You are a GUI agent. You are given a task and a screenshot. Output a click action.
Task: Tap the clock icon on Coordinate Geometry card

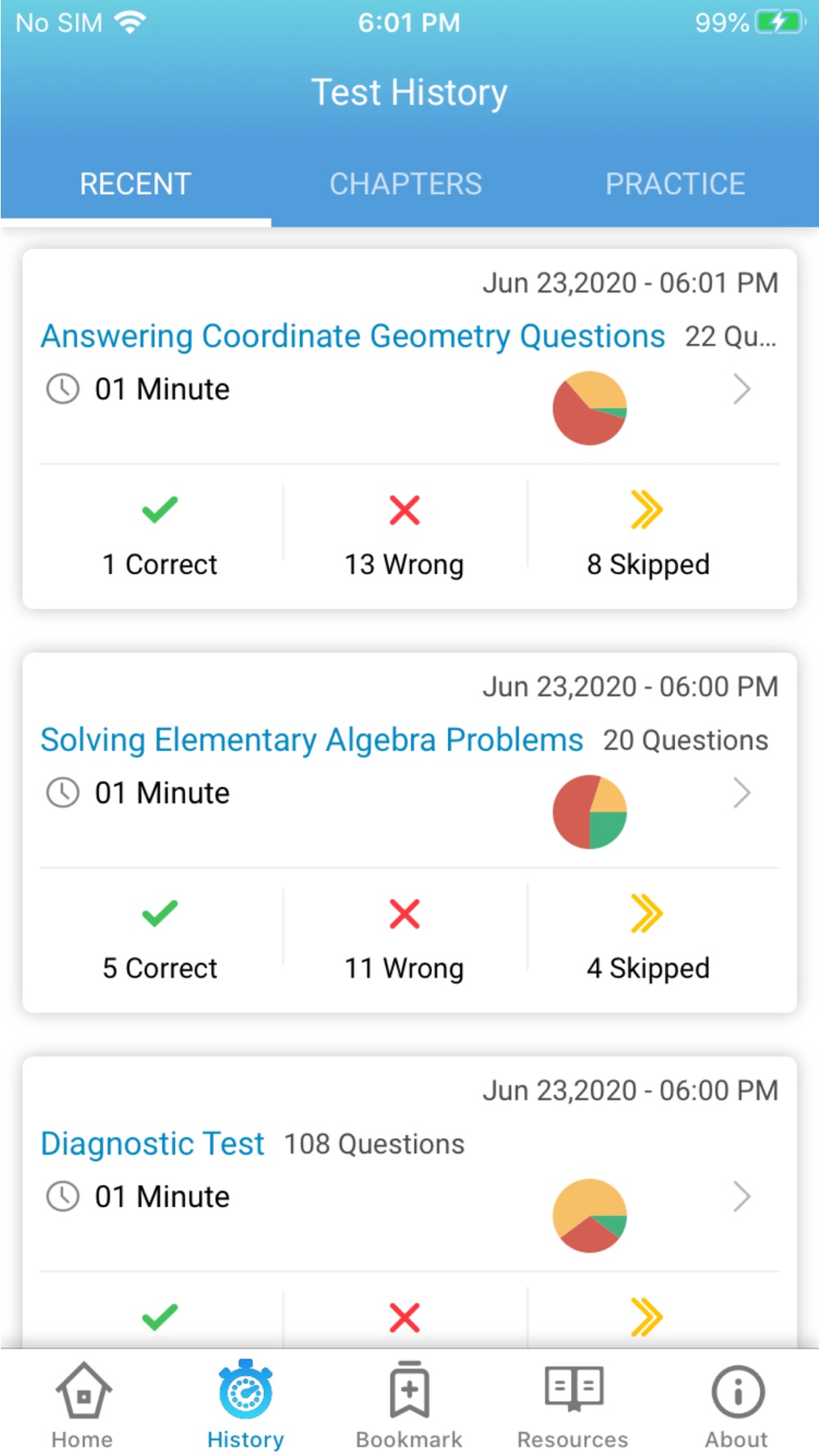click(x=63, y=389)
